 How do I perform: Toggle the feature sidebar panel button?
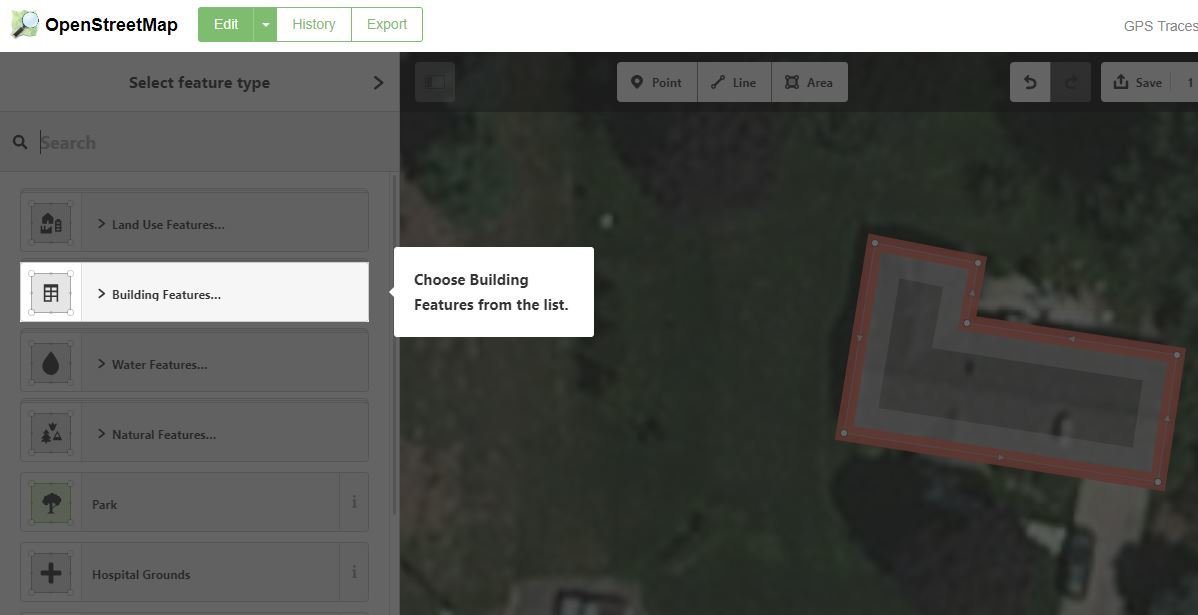pyautogui.click(x=435, y=82)
